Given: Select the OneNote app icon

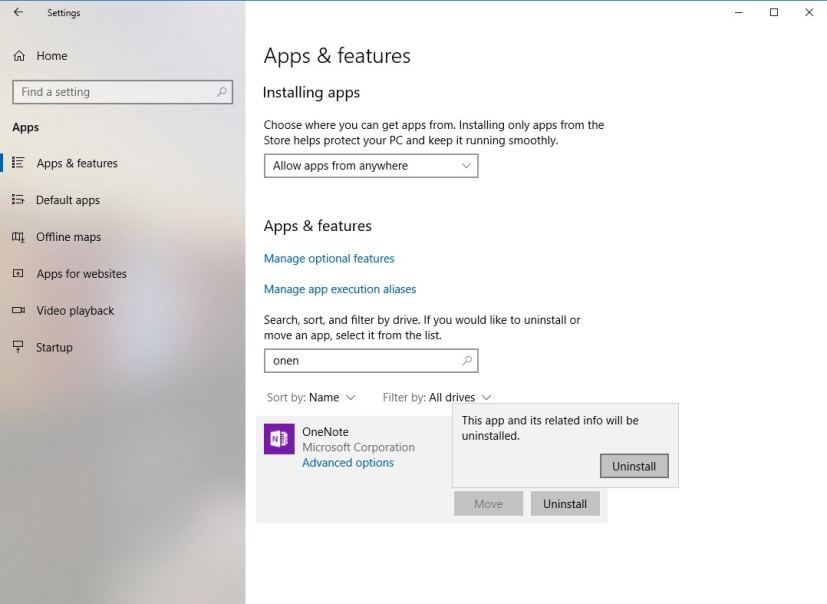Looking at the screenshot, I should coord(279,439).
